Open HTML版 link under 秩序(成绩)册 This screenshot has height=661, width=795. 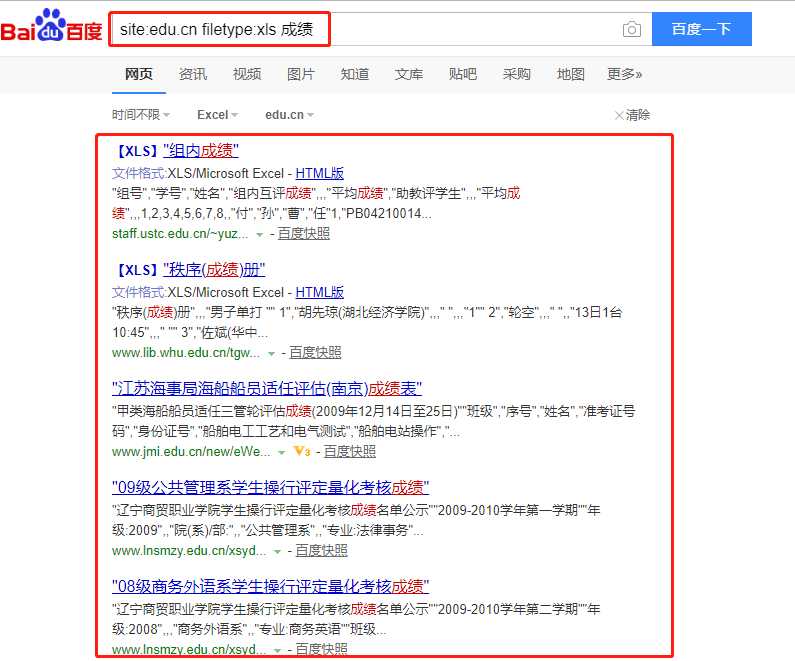pos(319,292)
